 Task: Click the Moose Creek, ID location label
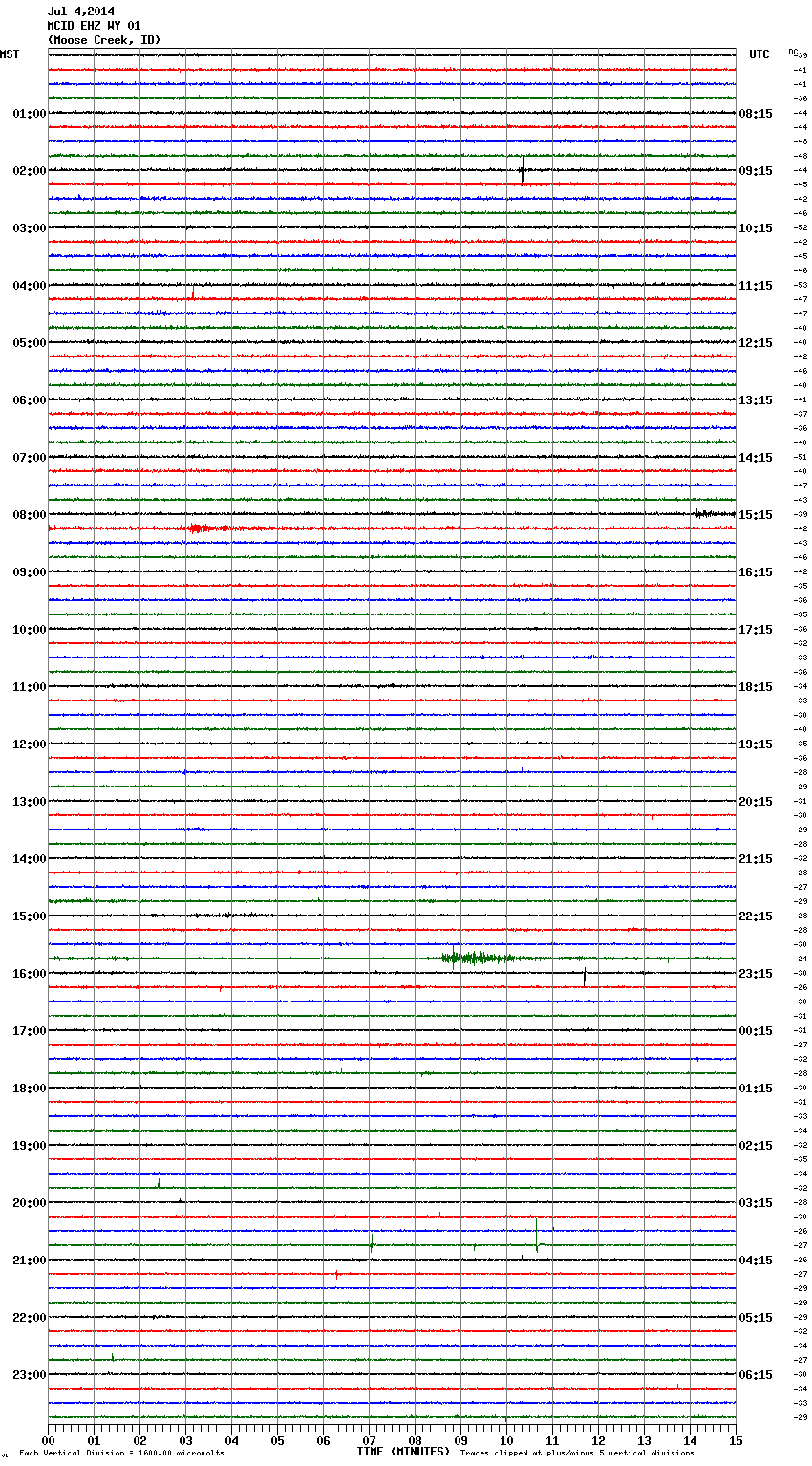pyautogui.click(x=104, y=40)
